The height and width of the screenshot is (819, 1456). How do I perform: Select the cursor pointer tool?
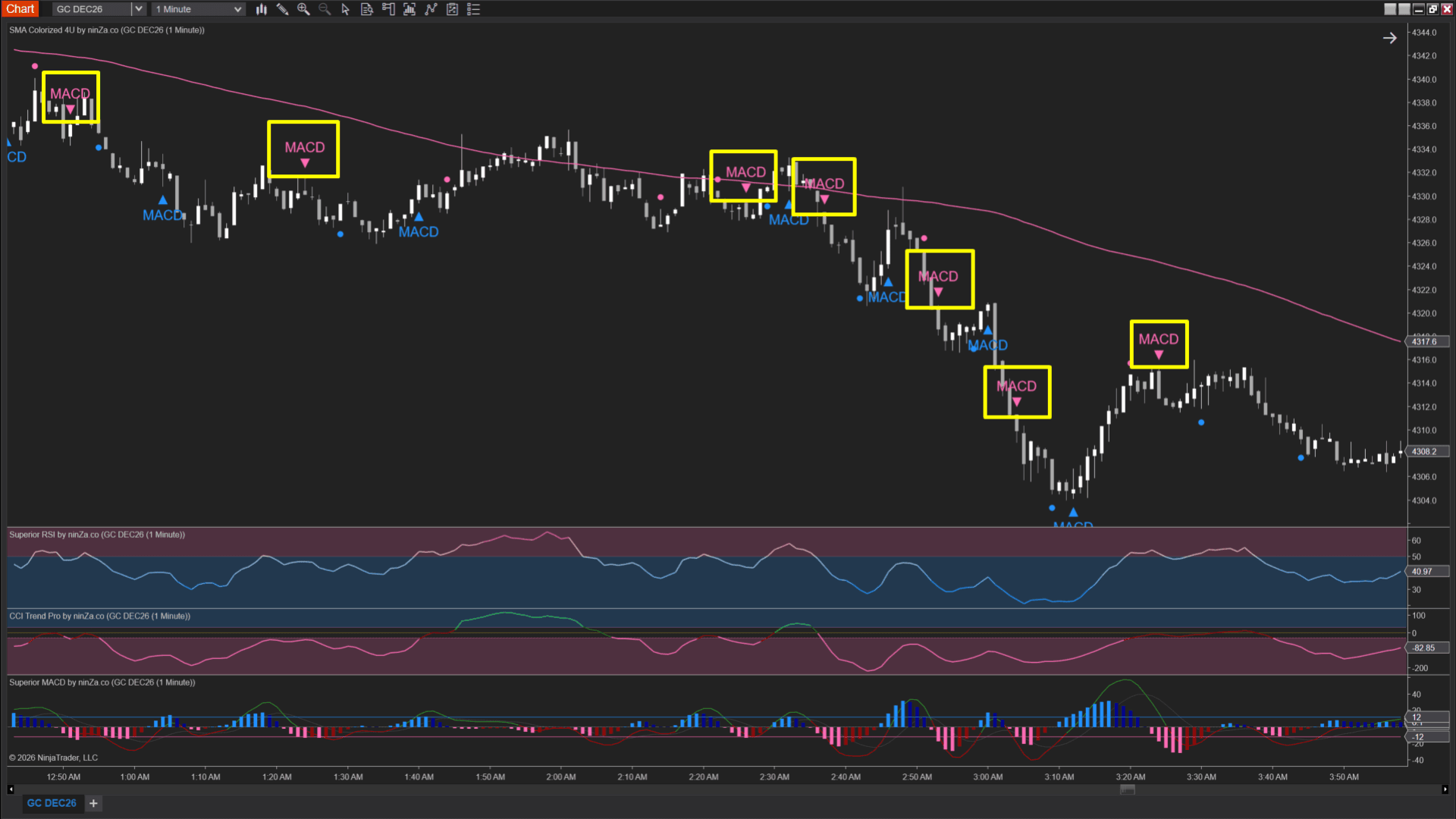click(346, 9)
